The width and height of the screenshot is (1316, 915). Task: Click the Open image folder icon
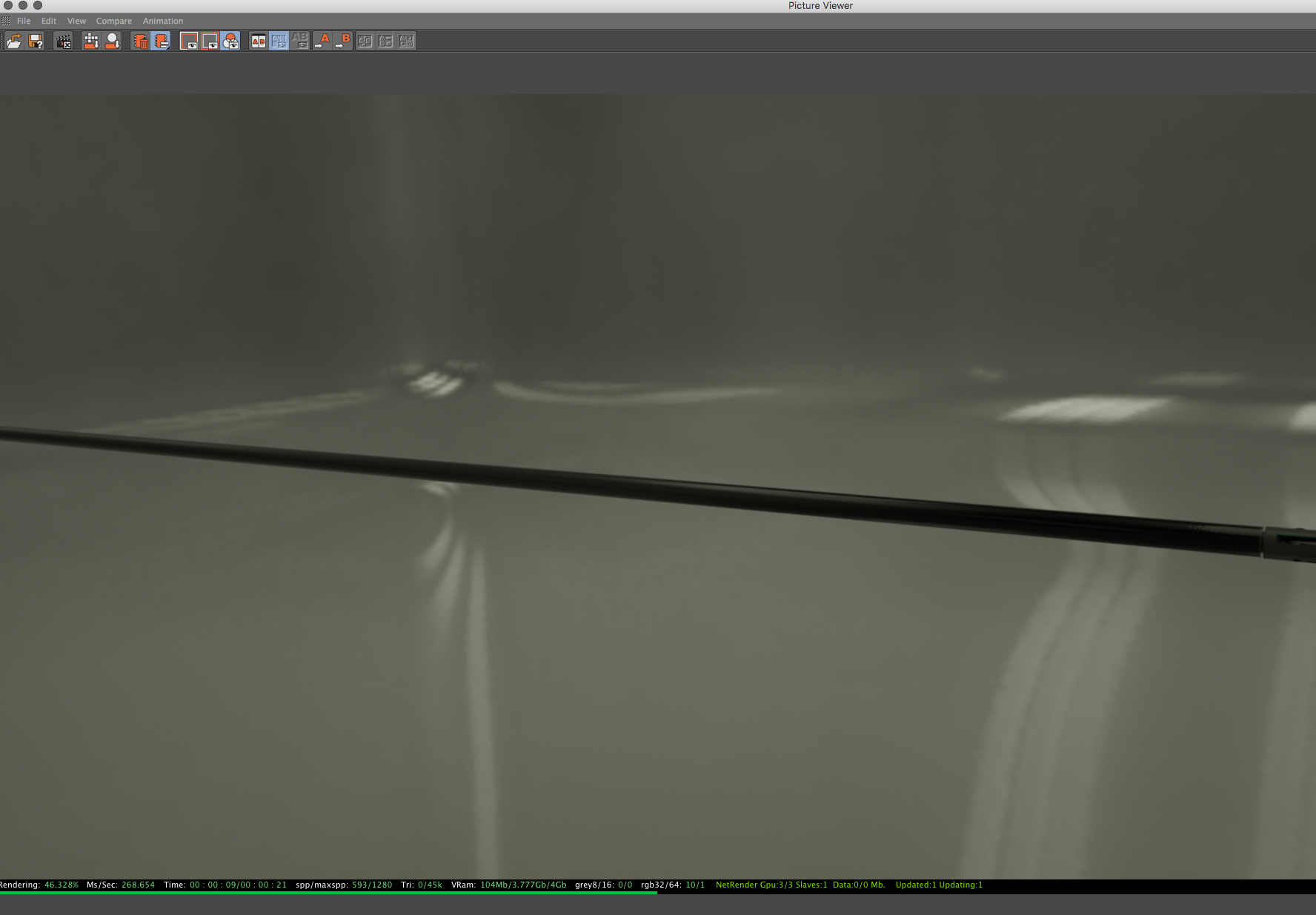tap(14, 41)
